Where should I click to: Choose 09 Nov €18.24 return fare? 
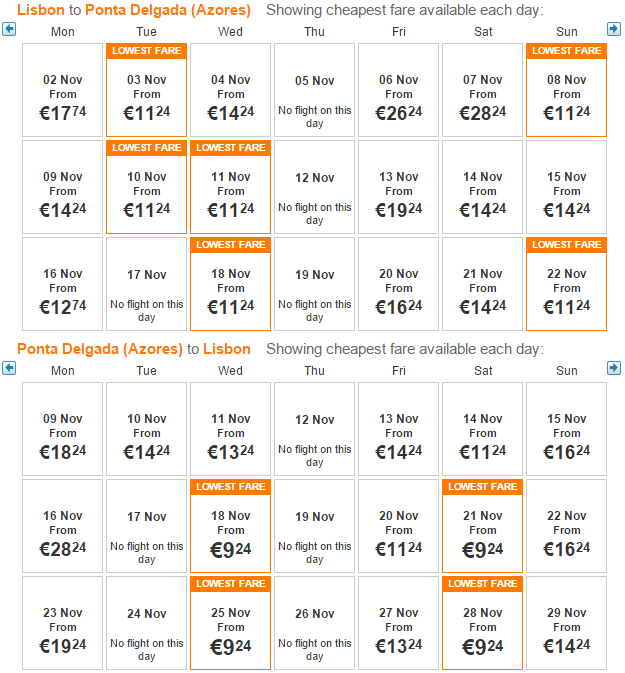tap(63, 429)
